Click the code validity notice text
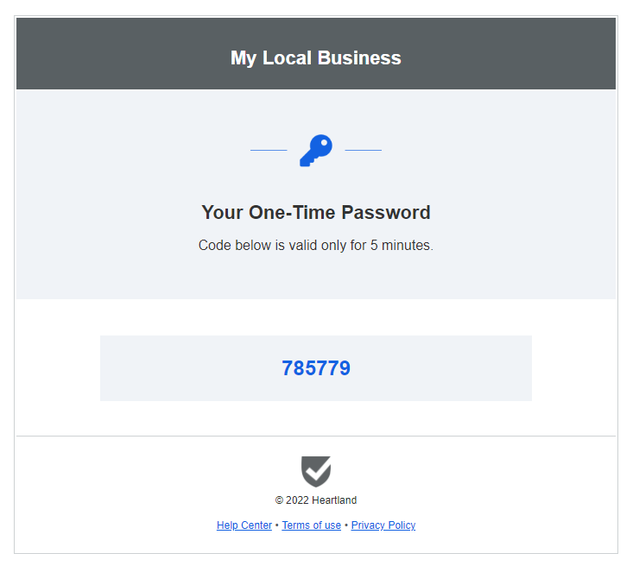Screen dimensions: 627x567 (316, 245)
